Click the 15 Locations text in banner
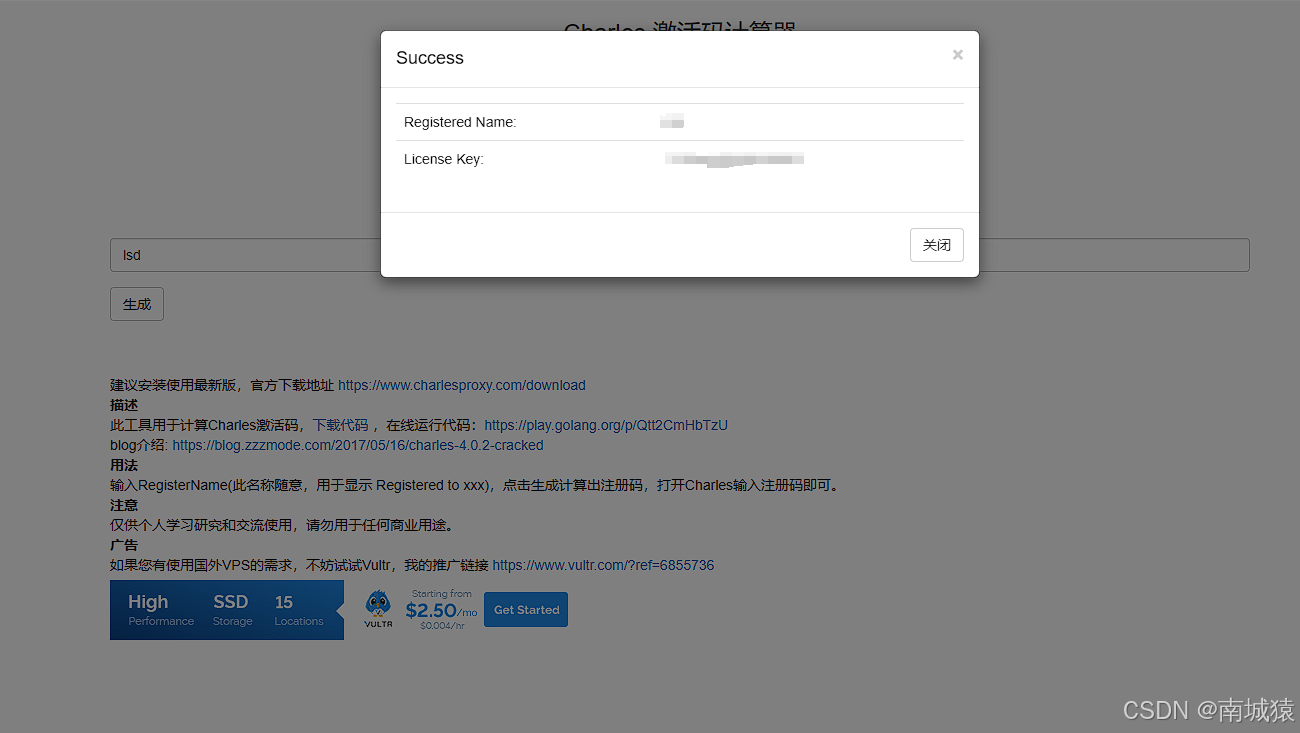The image size is (1300, 733). [299, 610]
